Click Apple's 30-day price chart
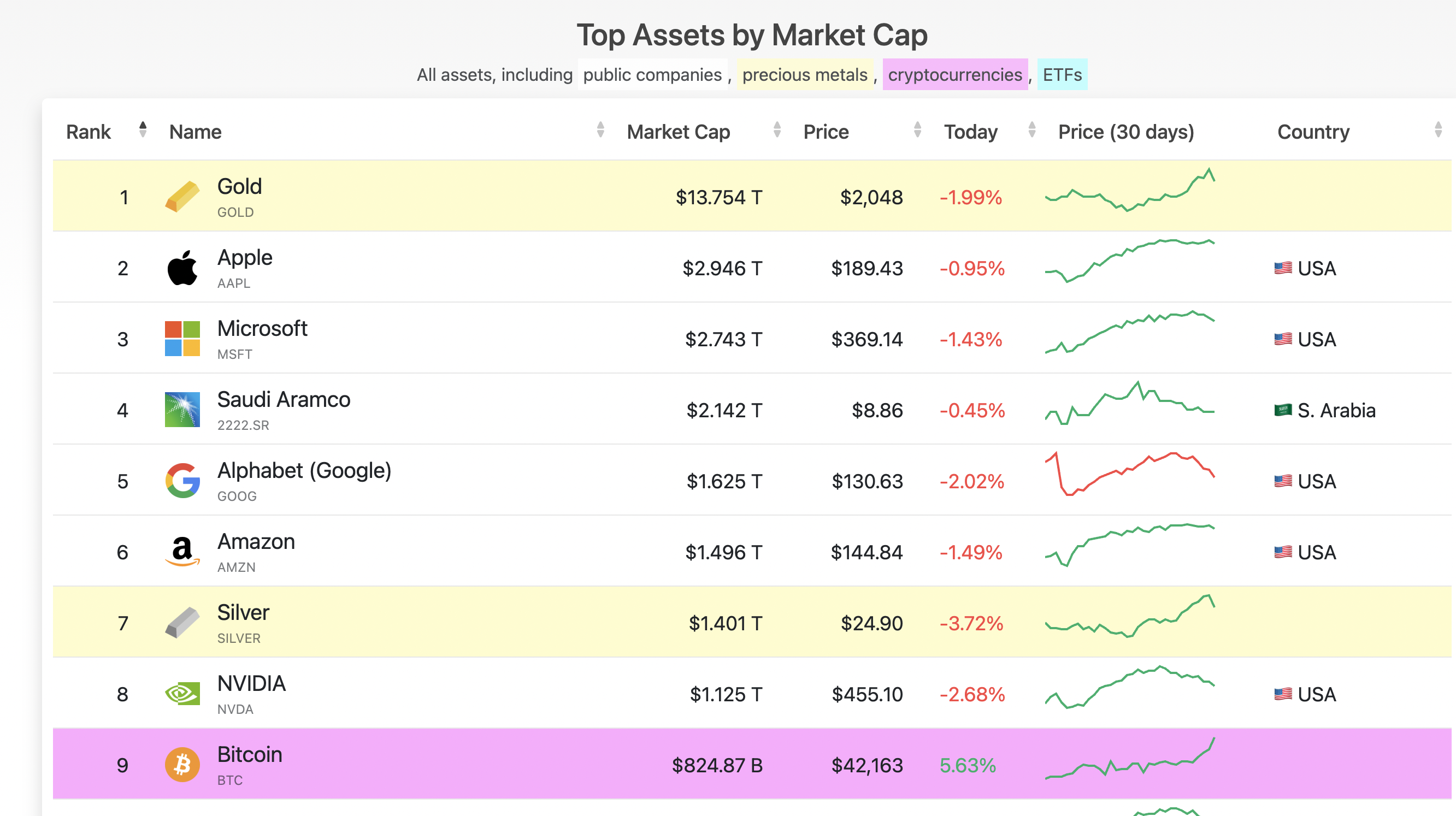1456x816 pixels. [x=1129, y=261]
